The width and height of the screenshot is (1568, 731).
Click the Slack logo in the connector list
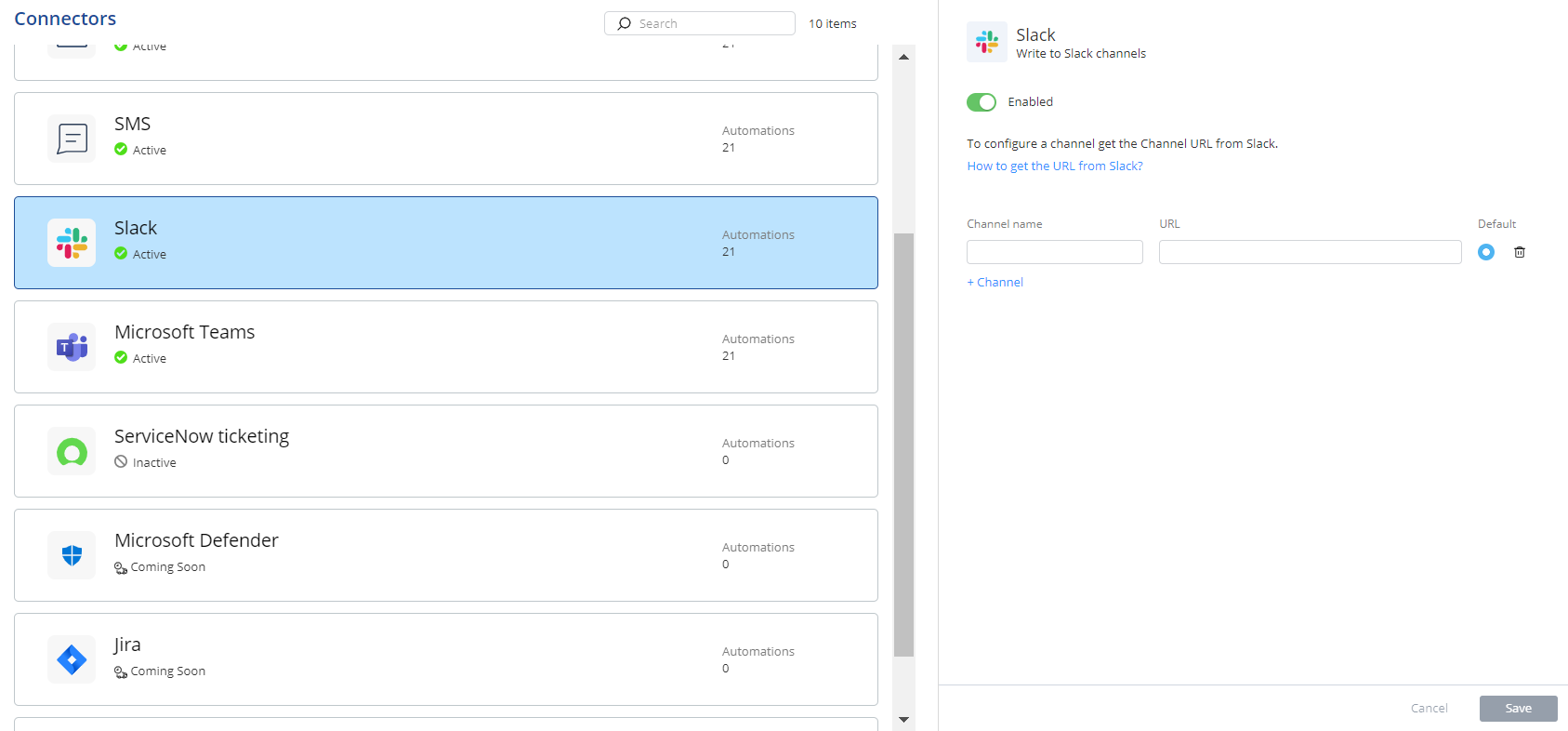click(72, 243)
